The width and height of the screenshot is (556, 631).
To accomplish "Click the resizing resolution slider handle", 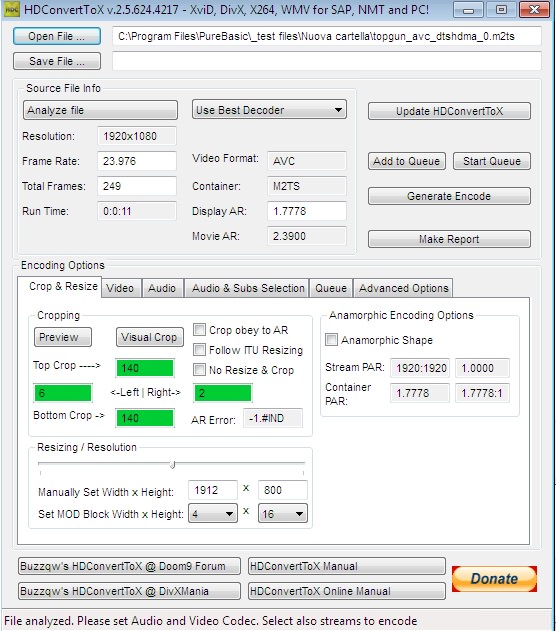I will [173, 465].
